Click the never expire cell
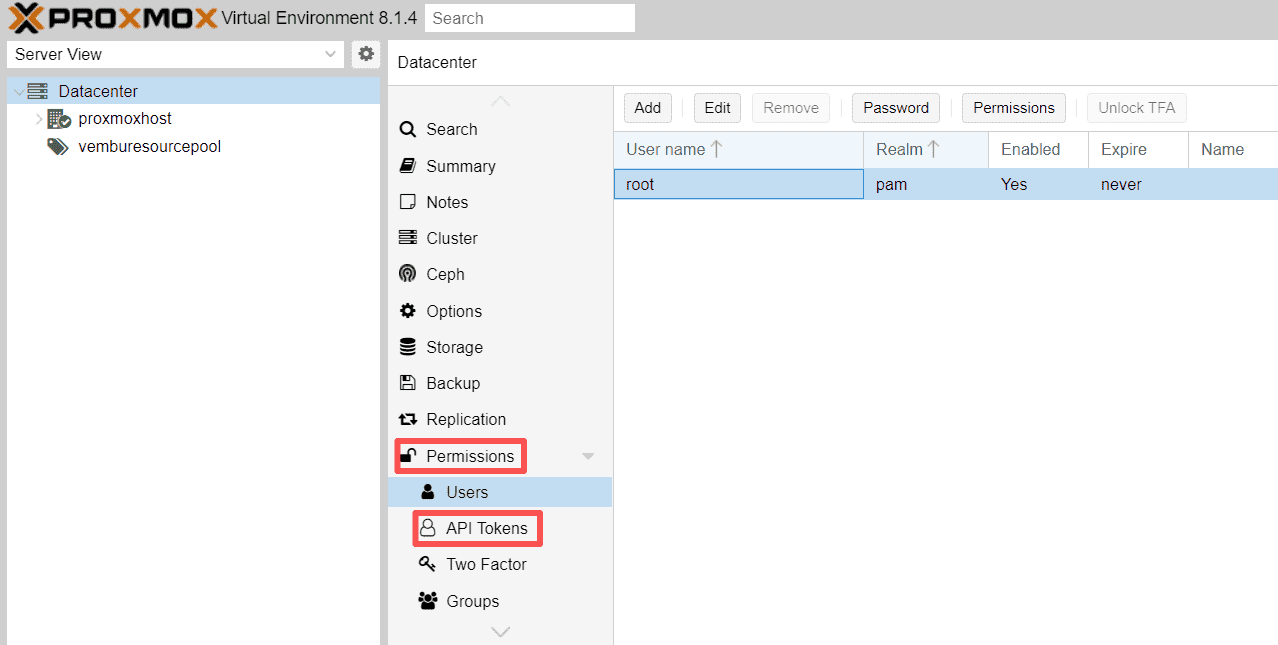 pyautogui.click(x=1138, y=184)
